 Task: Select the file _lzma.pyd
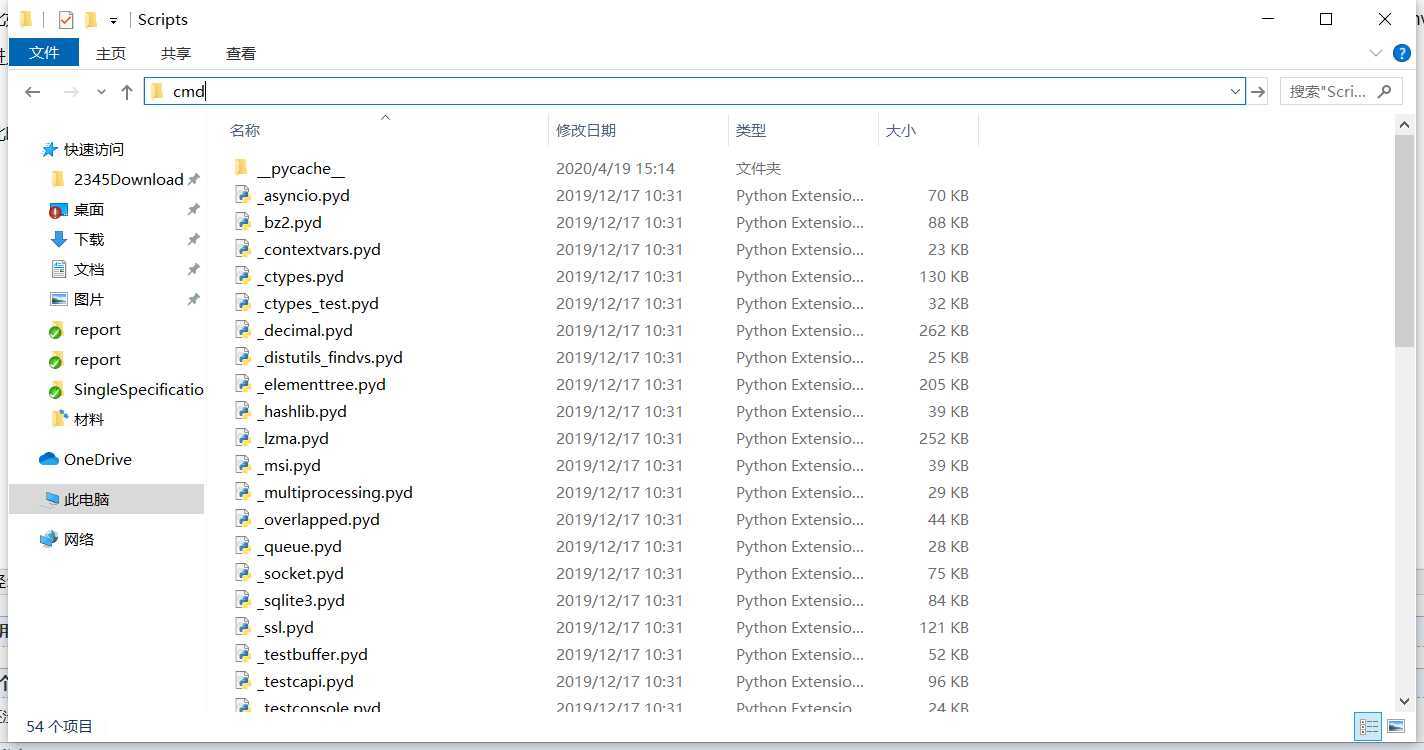pyautogui.click(x=292, y=438)
